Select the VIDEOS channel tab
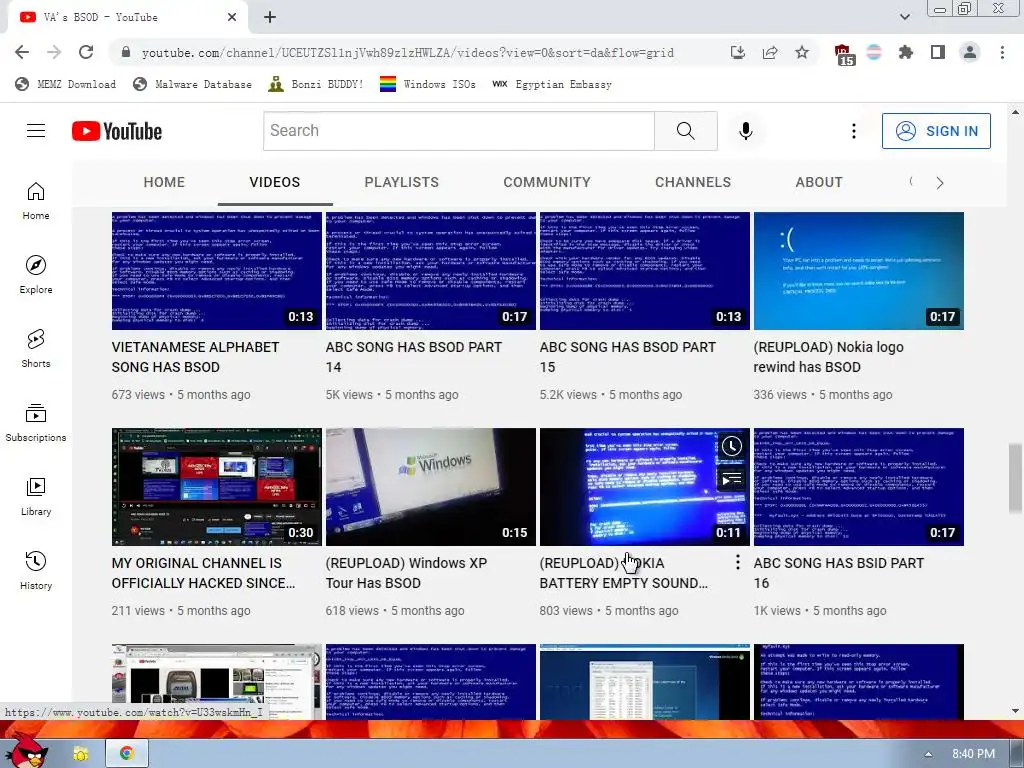1024x768 pixels. (x=275, y=182)
